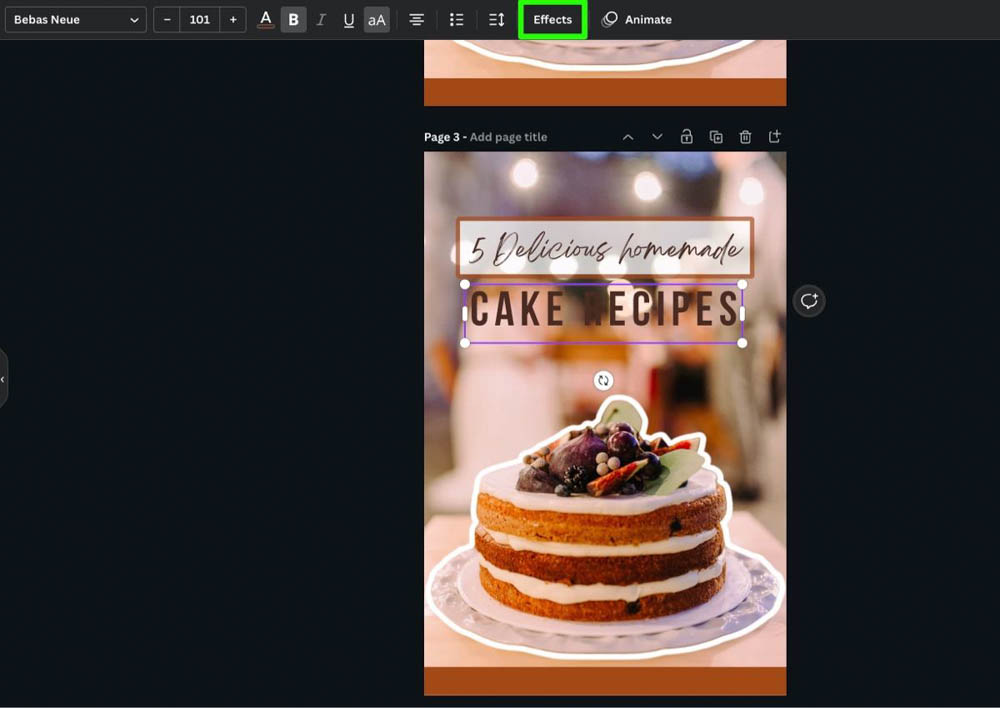Viewport: 1000px width, 708px height.
Task: Toggle underline formatting
Action: (349, 20)
